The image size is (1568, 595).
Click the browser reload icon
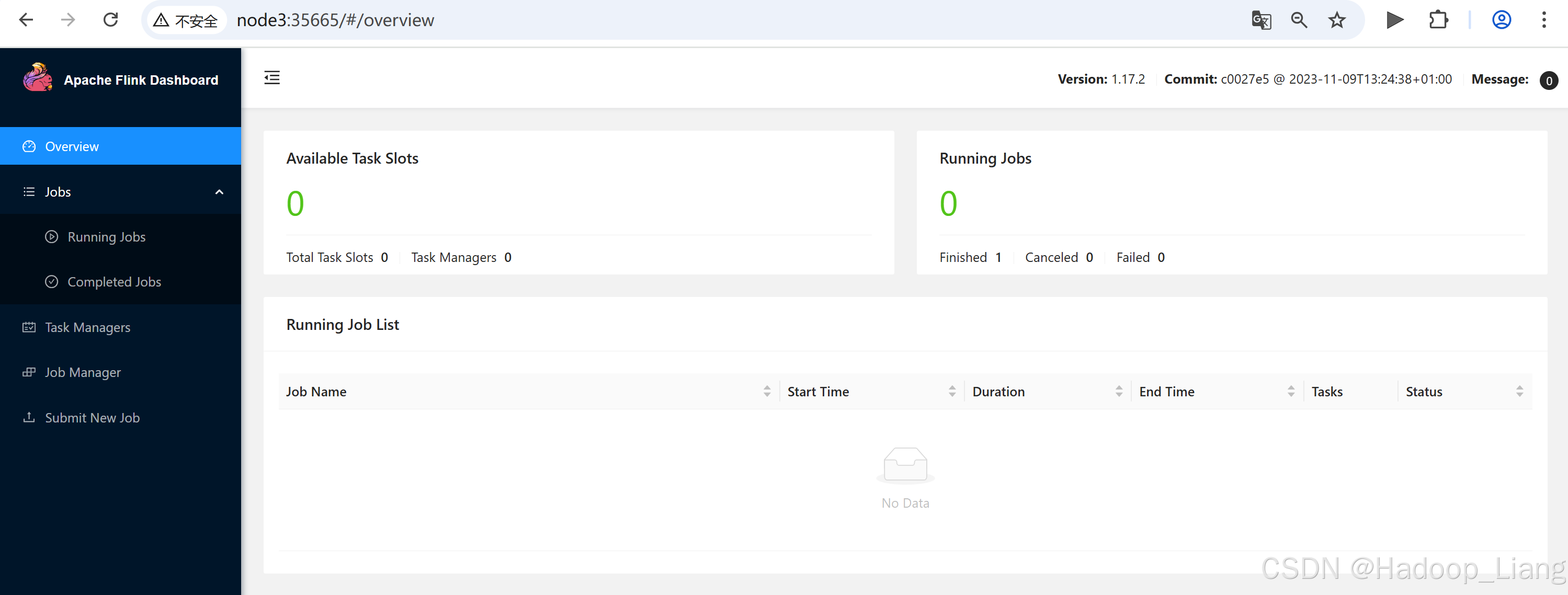click(x=111, y=20)
